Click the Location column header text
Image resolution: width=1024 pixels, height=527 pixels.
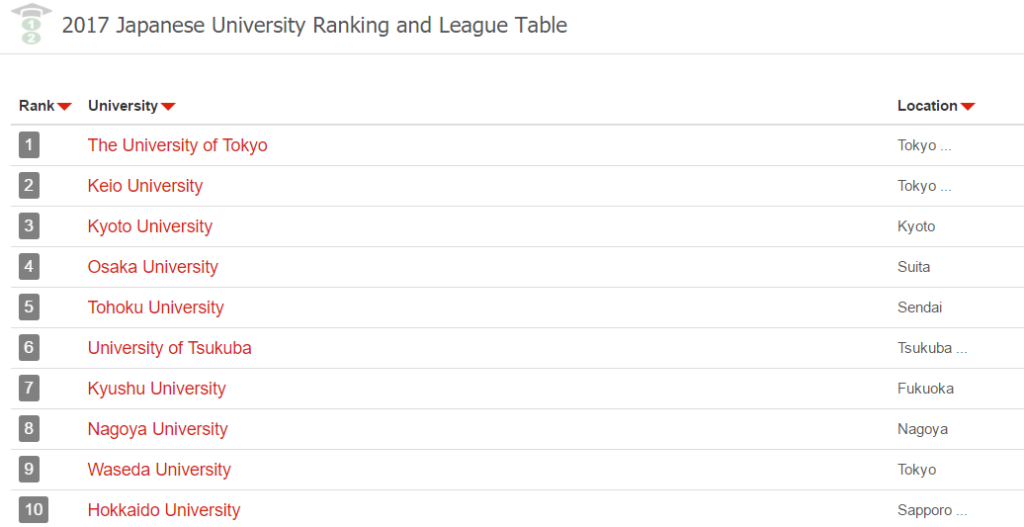(927, 106)
